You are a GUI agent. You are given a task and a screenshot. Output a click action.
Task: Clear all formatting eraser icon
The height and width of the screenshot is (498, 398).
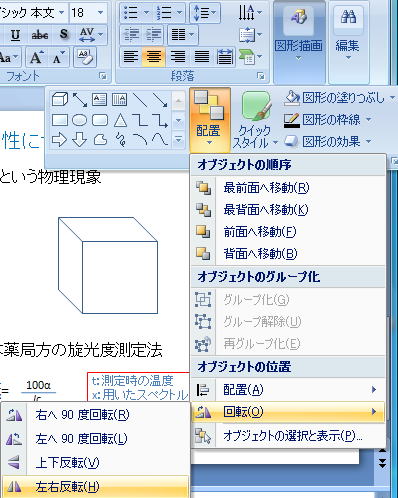(x=85, y=57)
